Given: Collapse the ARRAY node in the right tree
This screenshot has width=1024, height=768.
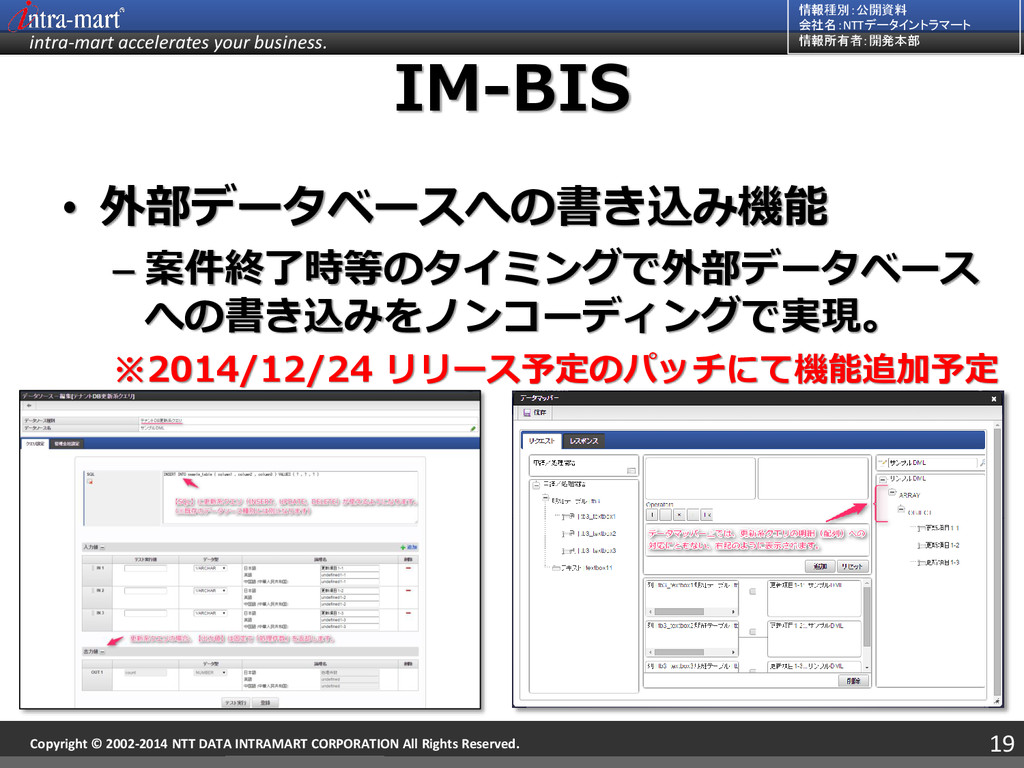Looking at the screenshot, I should pyautogui.click(x=892, y=494).
